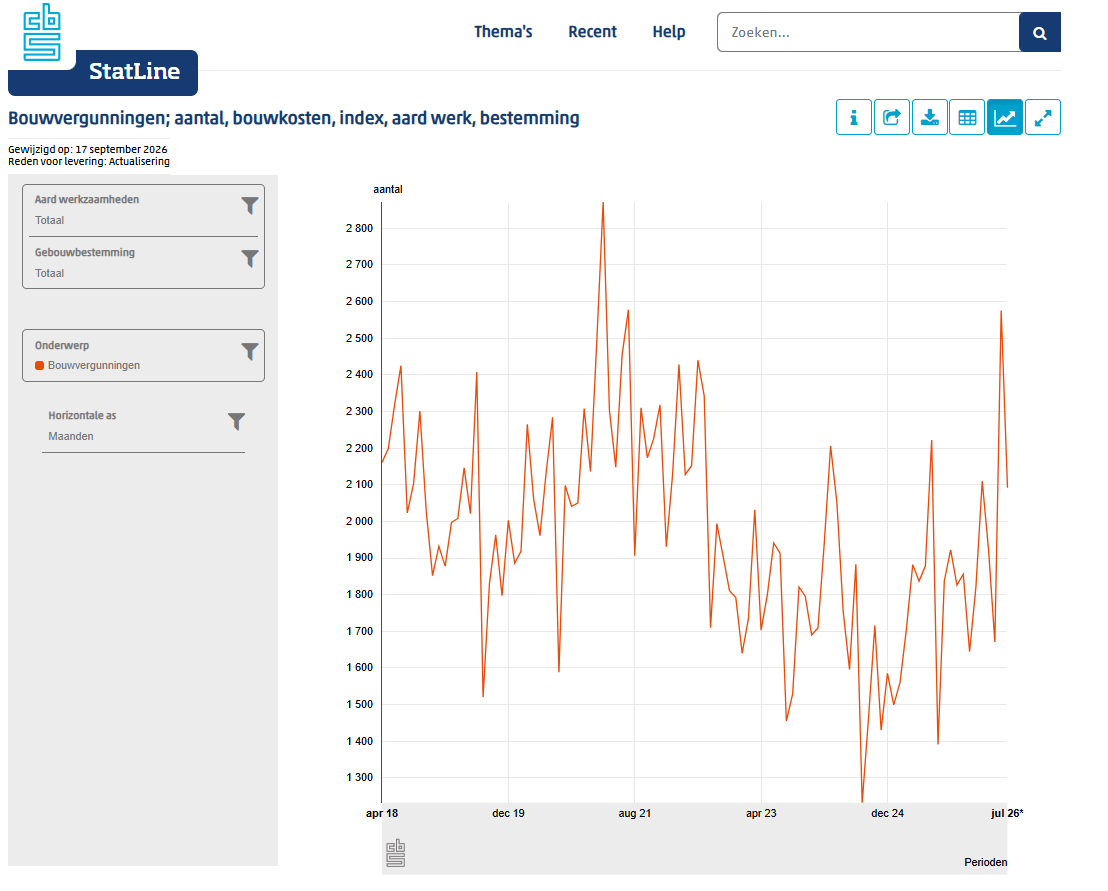
Task: Click the StatLine home link
Action: pos(134,71)
